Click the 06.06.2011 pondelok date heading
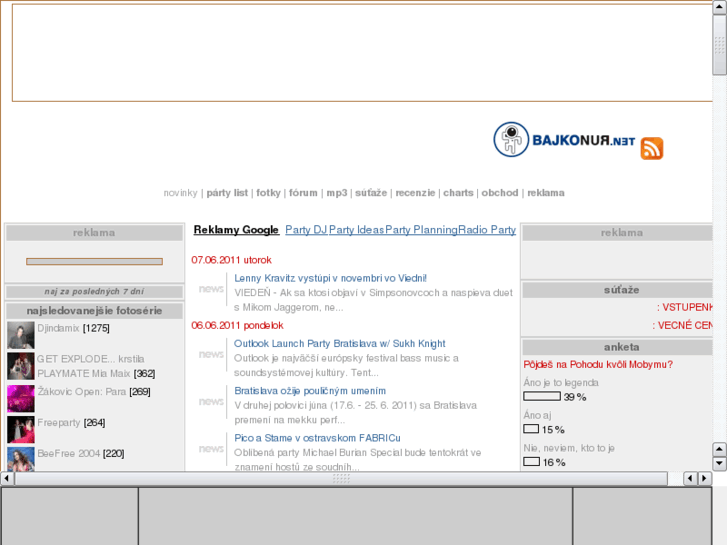Screen dimensions: 727x545 [x=237, y=325]
